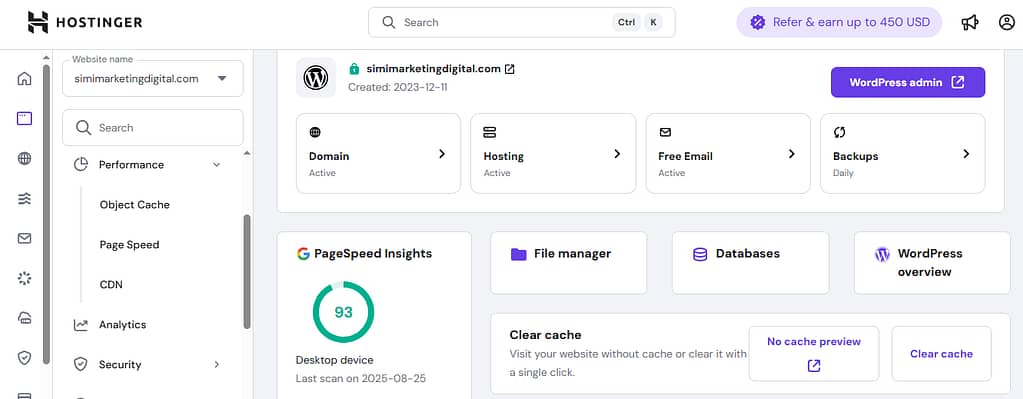
Task: Click the PageSpeed score 93 gauge
Action: point(343,312)
